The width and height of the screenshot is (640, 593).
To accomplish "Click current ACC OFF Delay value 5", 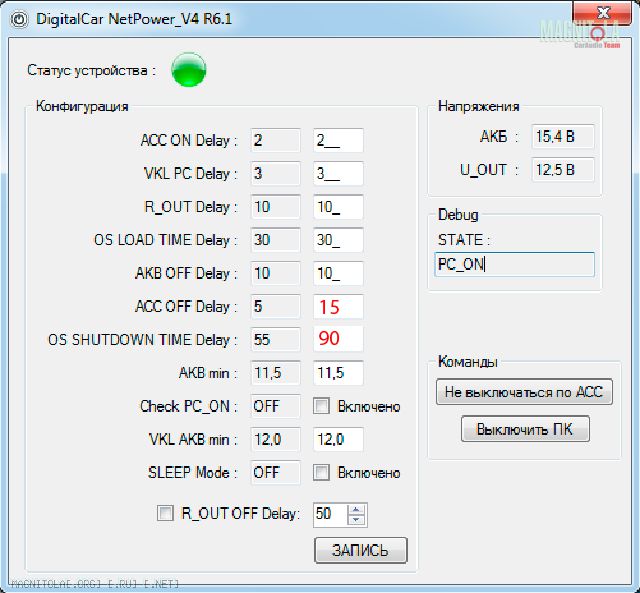I will click(275, 306).
